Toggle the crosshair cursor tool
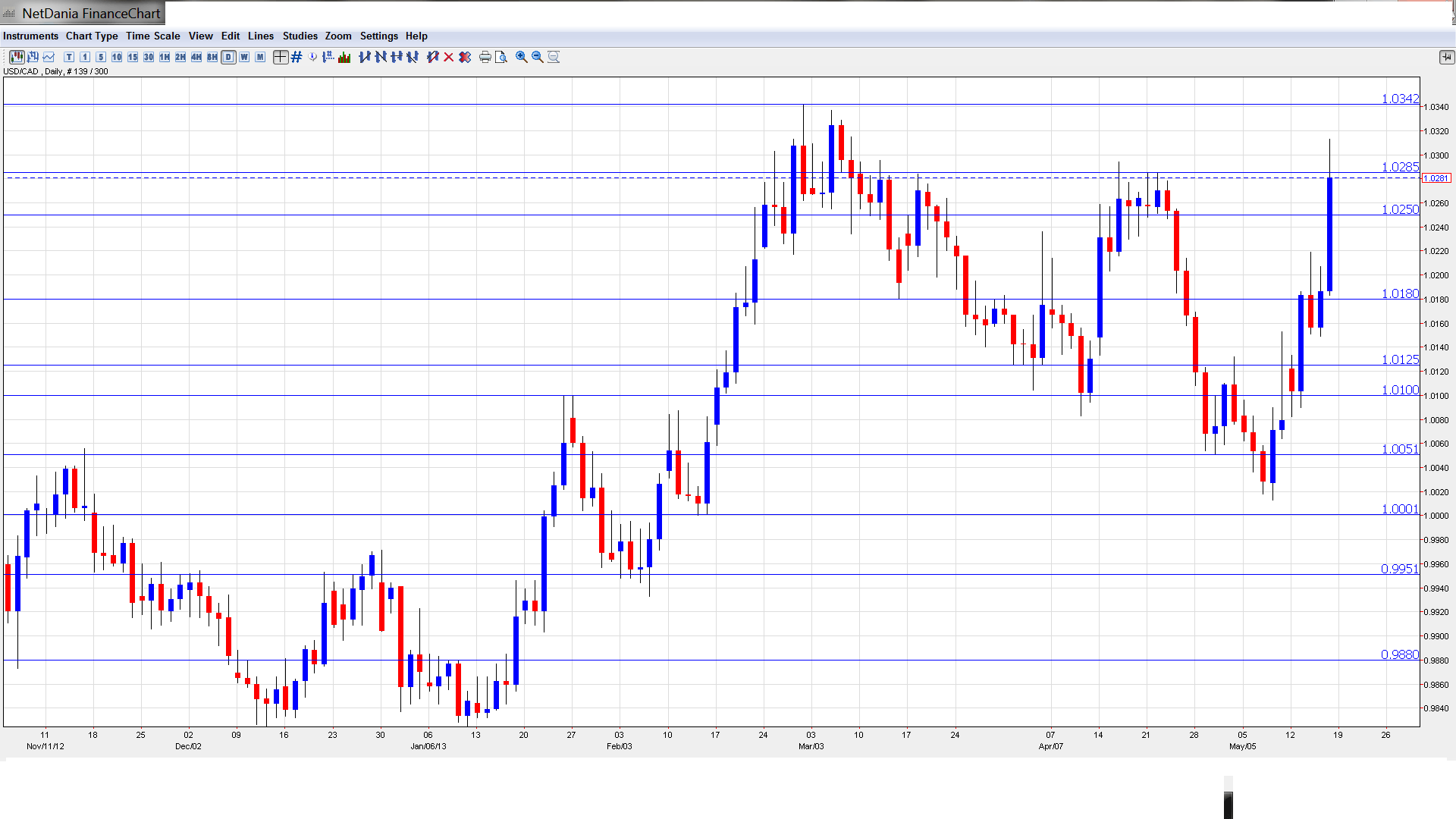 coord(281,57)
